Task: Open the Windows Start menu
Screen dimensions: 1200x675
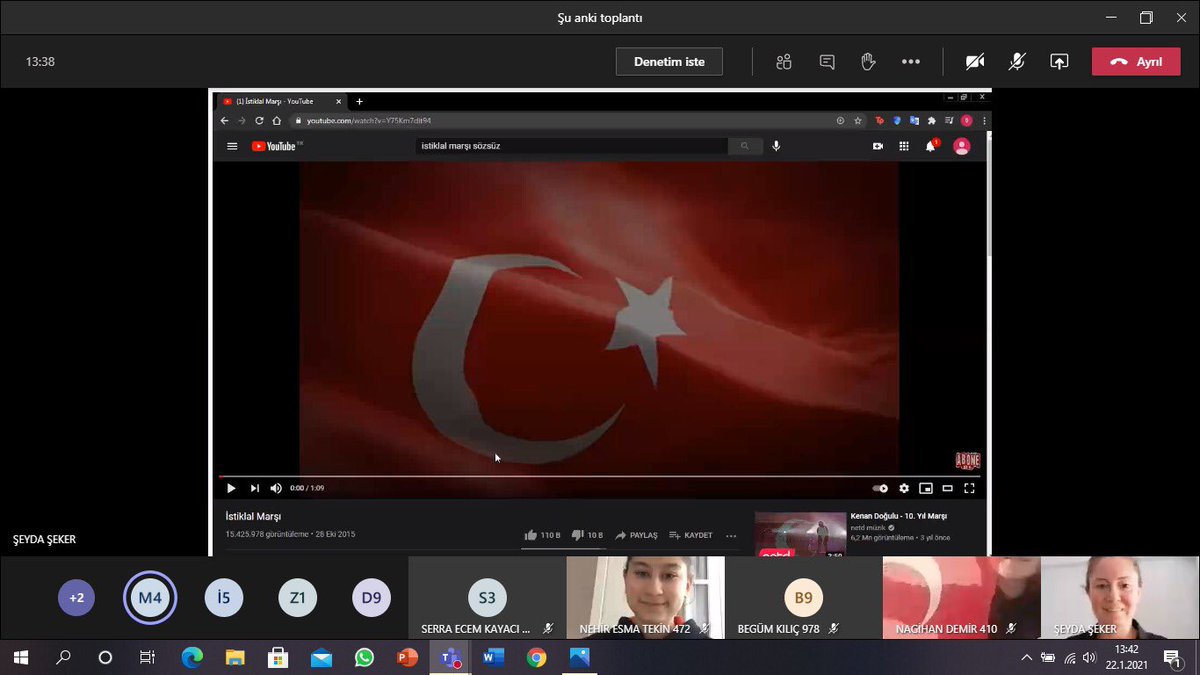Action: (21, 657)
